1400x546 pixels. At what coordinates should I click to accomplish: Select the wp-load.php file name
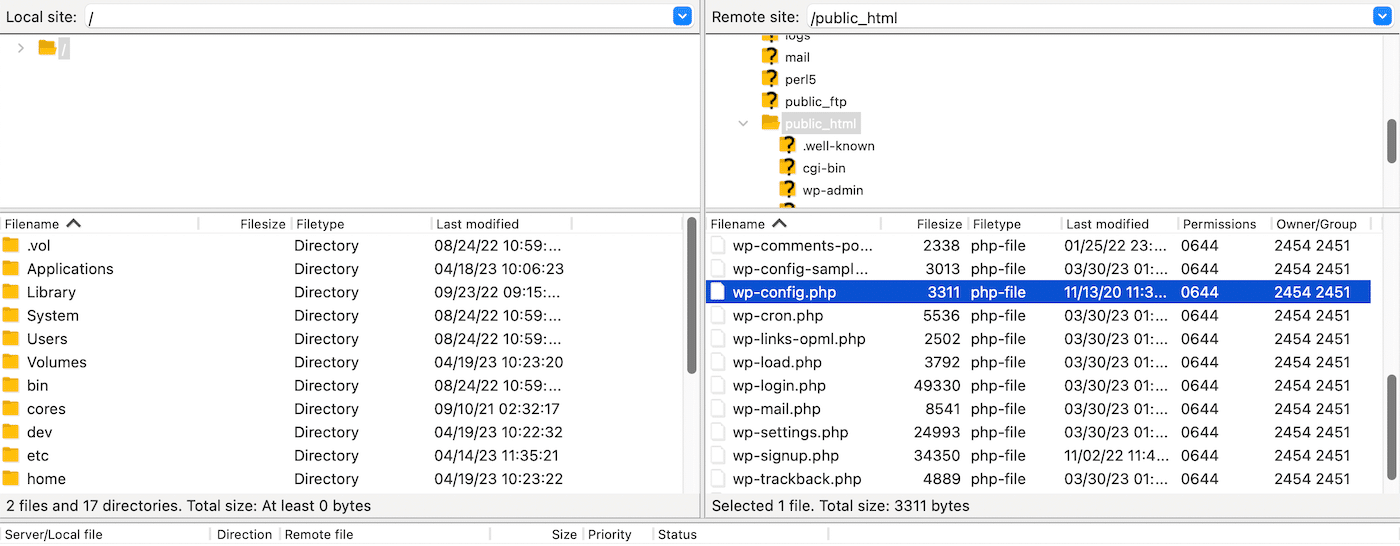[777, 362]
